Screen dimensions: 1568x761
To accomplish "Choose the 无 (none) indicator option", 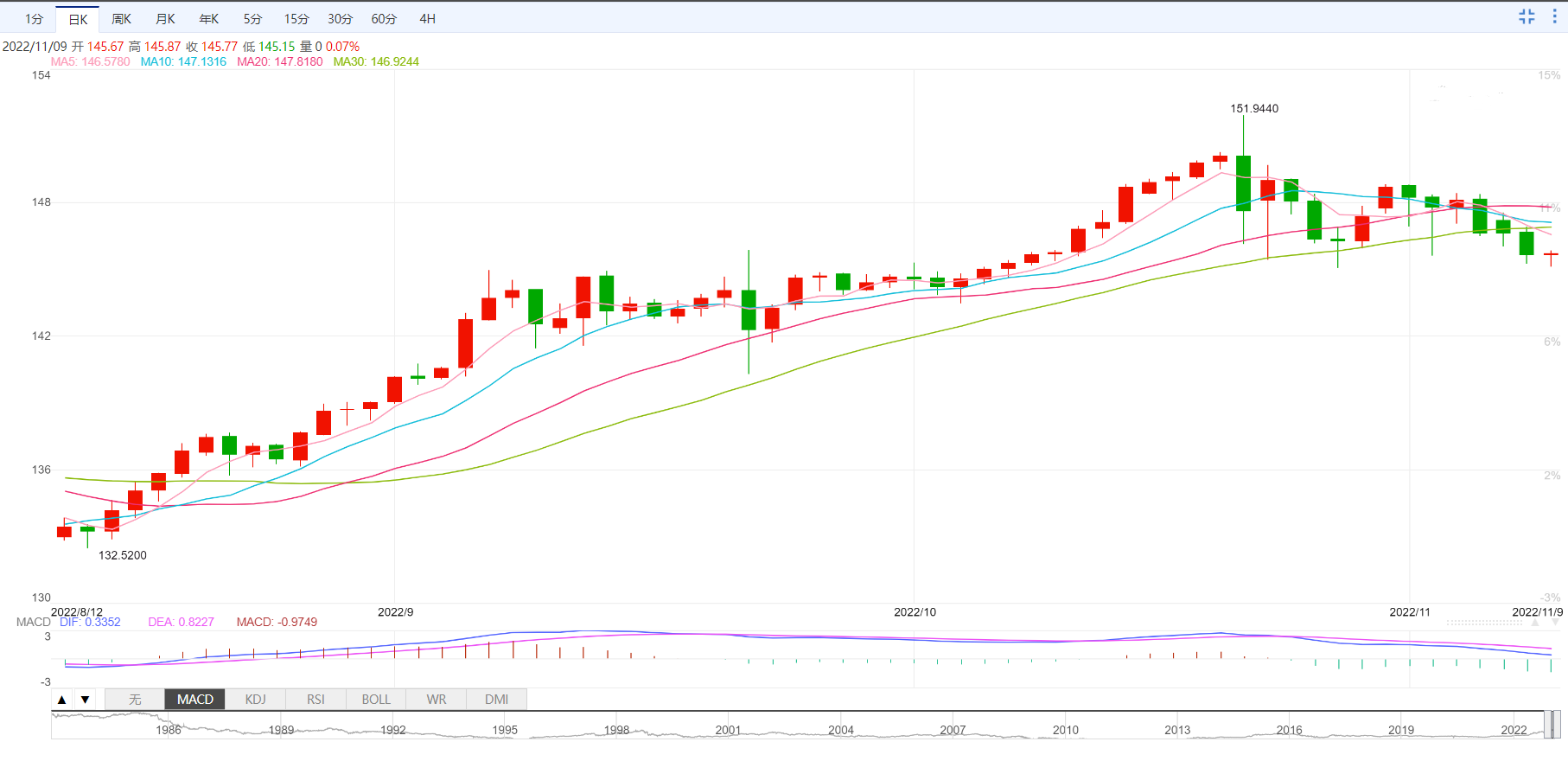I will [135, 700].
